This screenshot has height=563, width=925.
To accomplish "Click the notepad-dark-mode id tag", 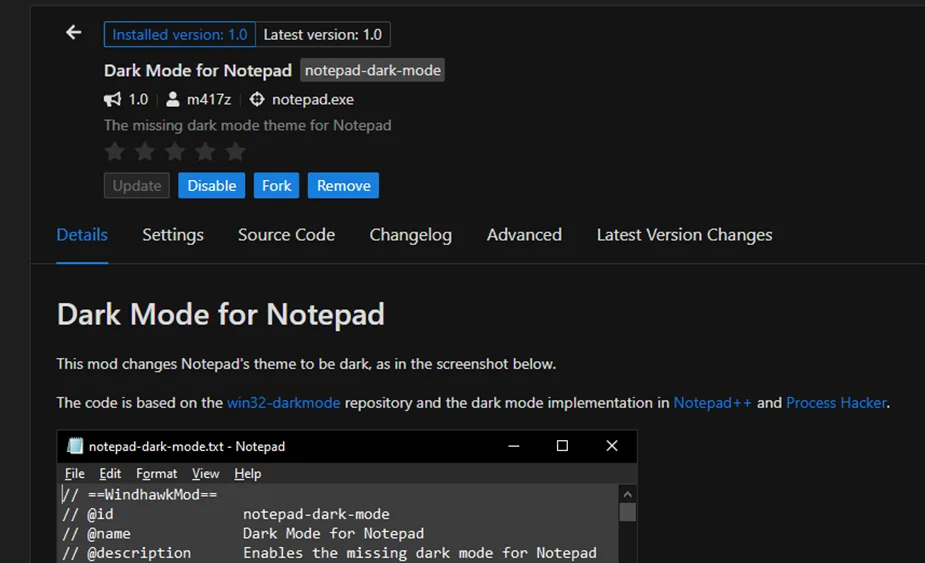I will click(x=373, y=70).
